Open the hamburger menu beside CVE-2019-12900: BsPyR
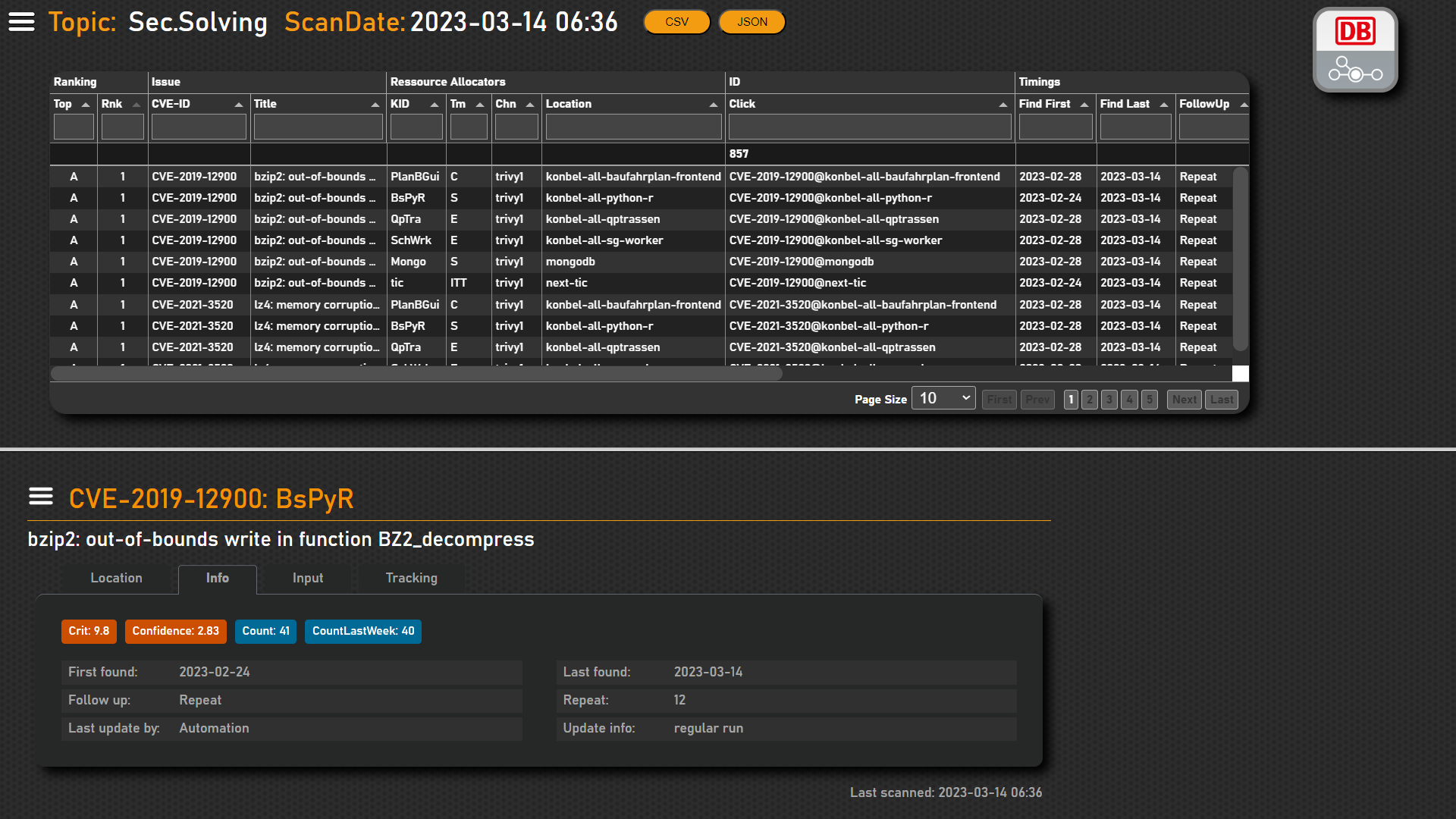 point(41,497)
